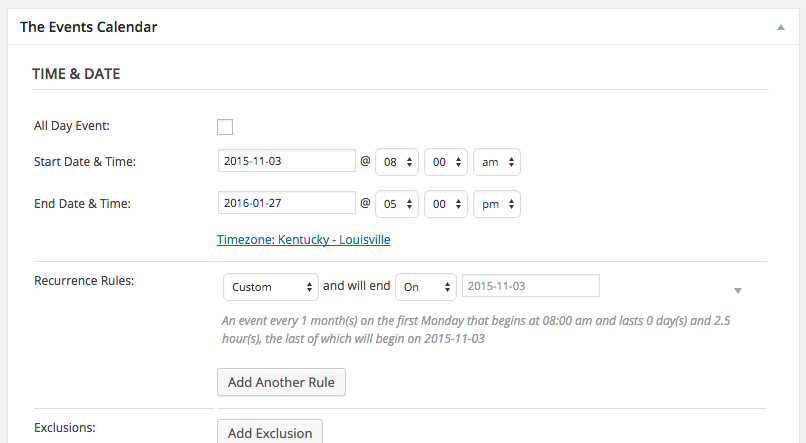Collapse the recurrence rule triangle
Screen dimensions: 806x443
[738, 290]
